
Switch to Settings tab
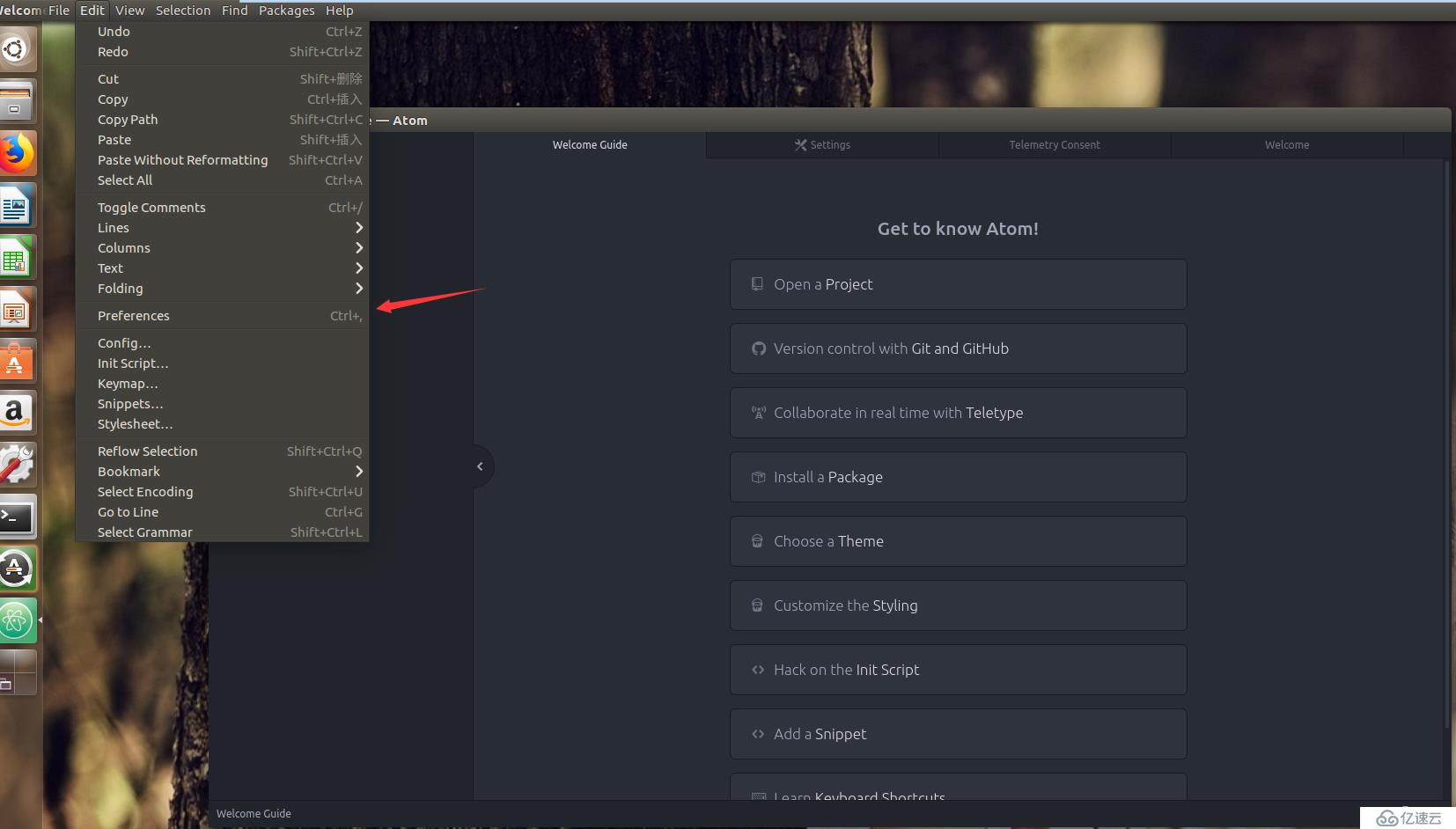coord(822,145)
